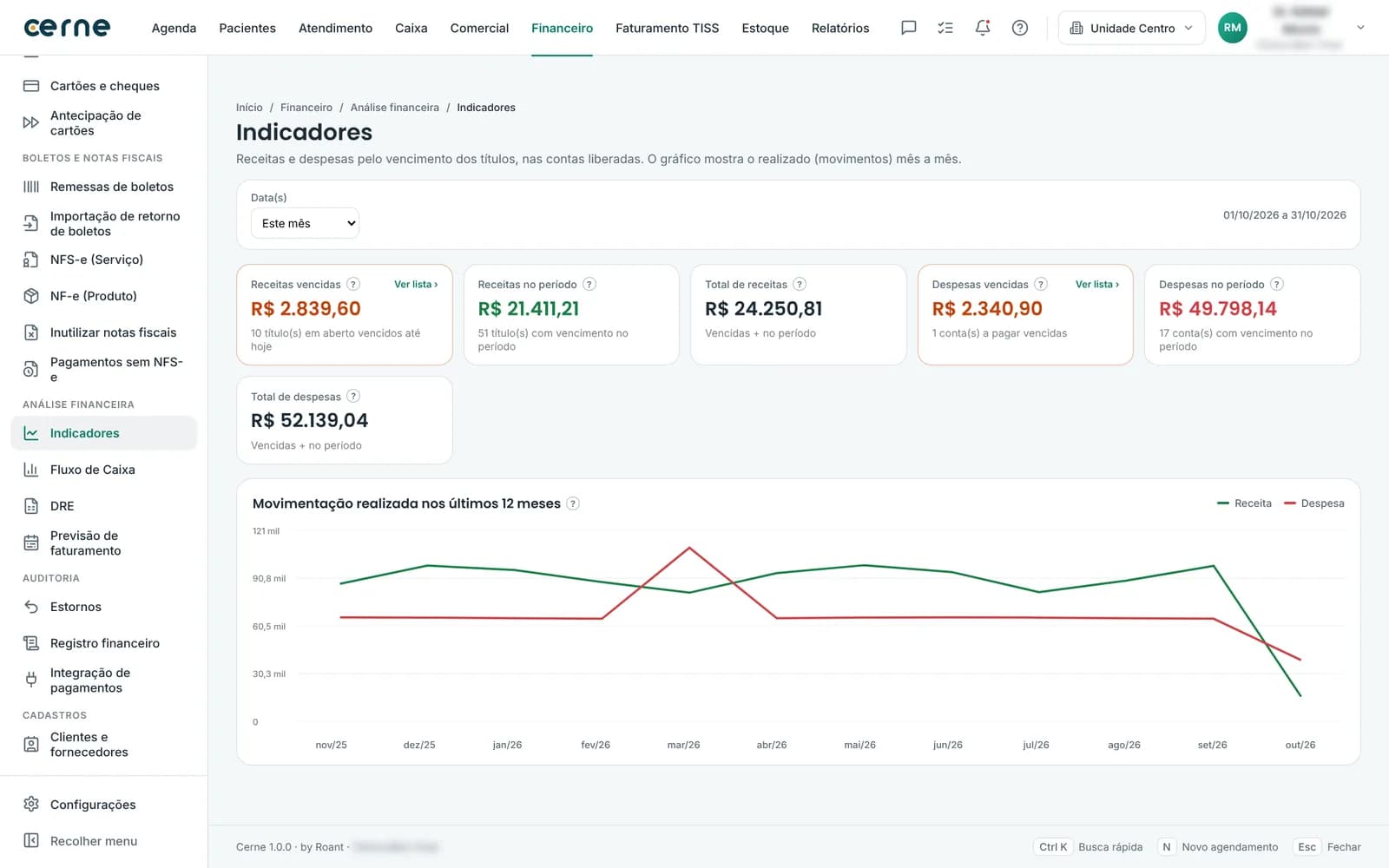Open the Agenda menu
The image size is (1389, 868).
click(x=174, y=28)
